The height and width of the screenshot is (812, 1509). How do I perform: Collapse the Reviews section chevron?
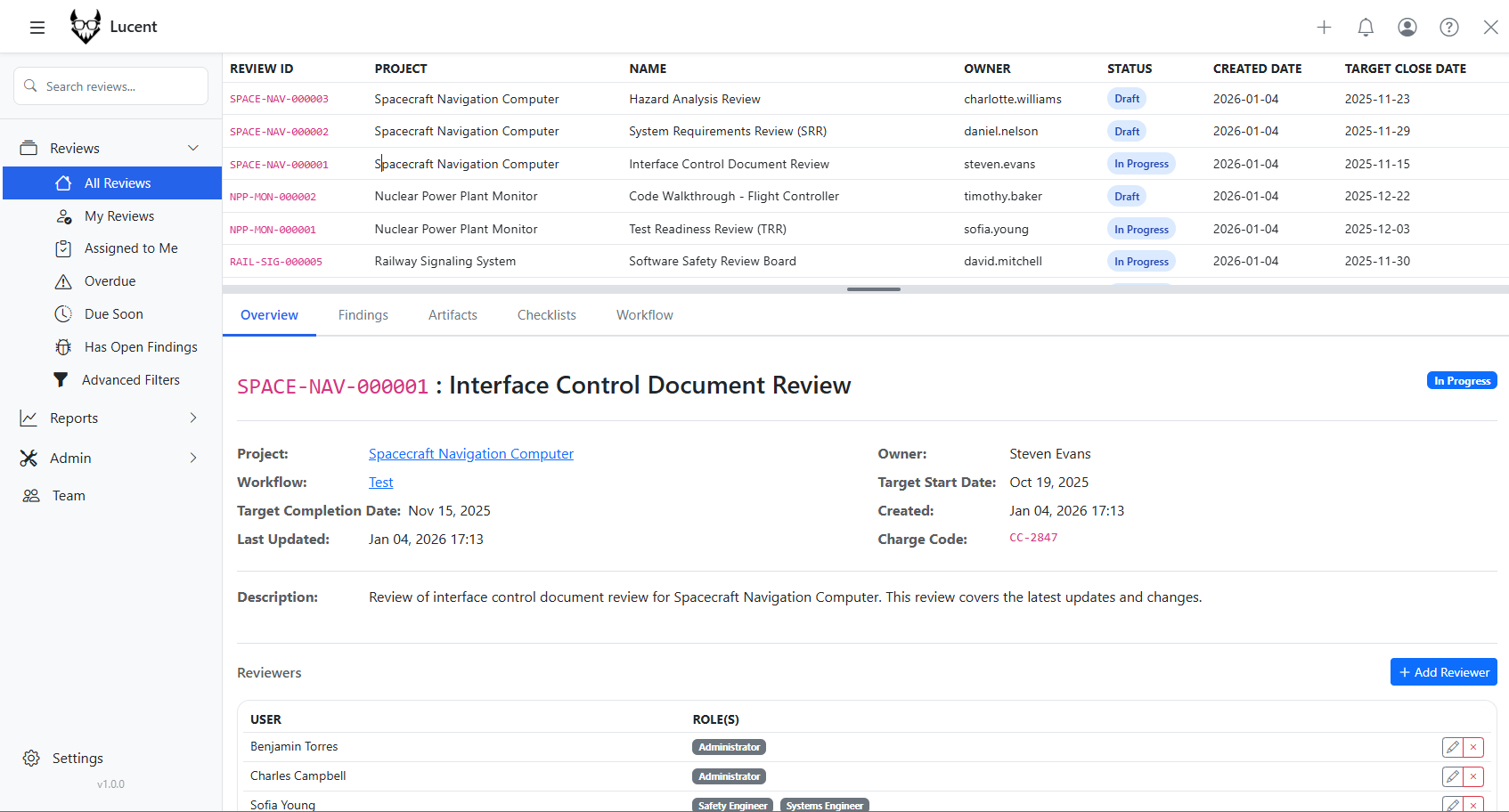[x=194, y=147]
